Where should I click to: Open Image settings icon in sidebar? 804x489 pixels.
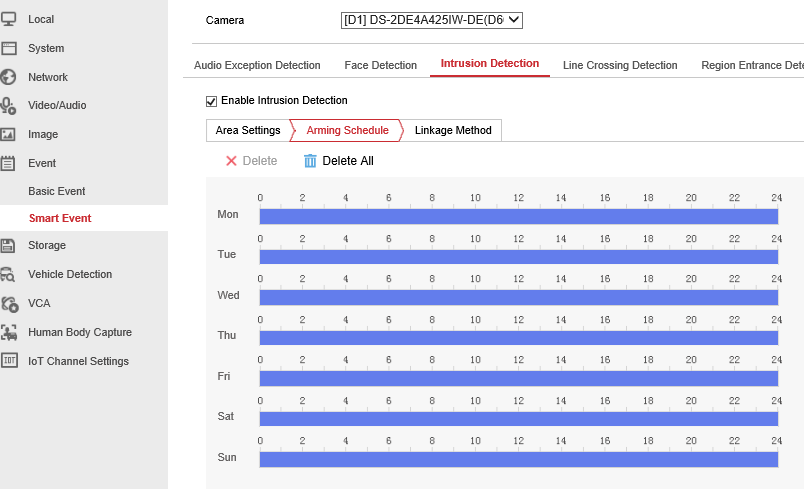tap(9, 134)
